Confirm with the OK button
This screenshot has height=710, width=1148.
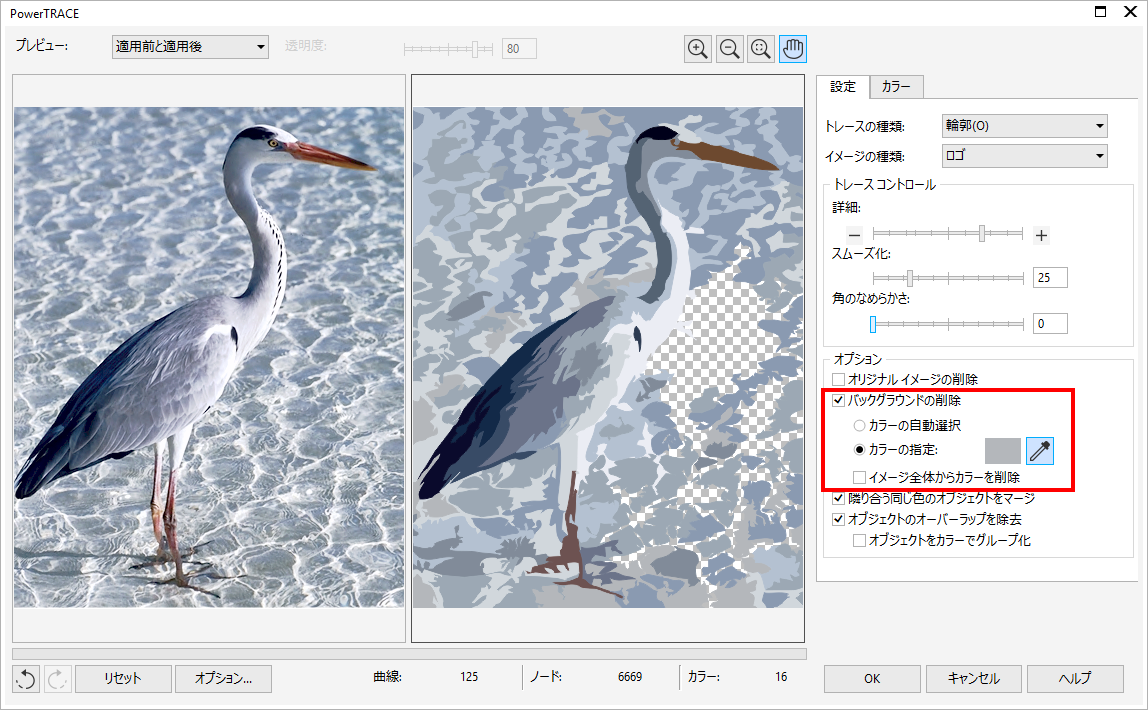[872, 679]
